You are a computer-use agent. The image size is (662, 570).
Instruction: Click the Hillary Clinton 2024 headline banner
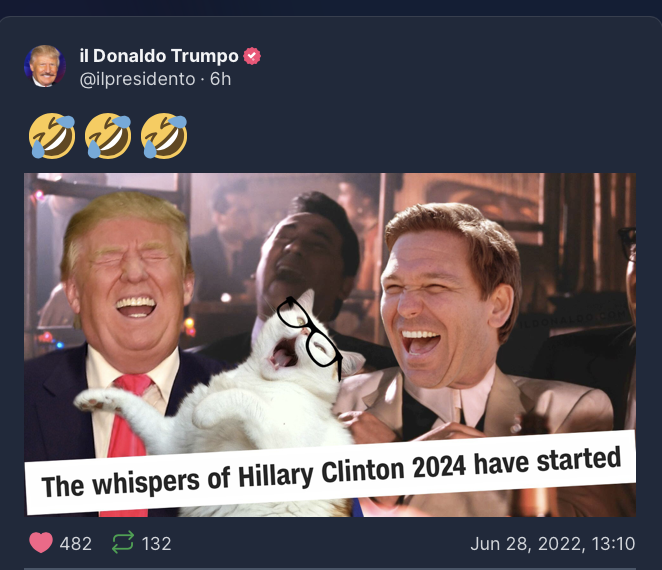331,472
